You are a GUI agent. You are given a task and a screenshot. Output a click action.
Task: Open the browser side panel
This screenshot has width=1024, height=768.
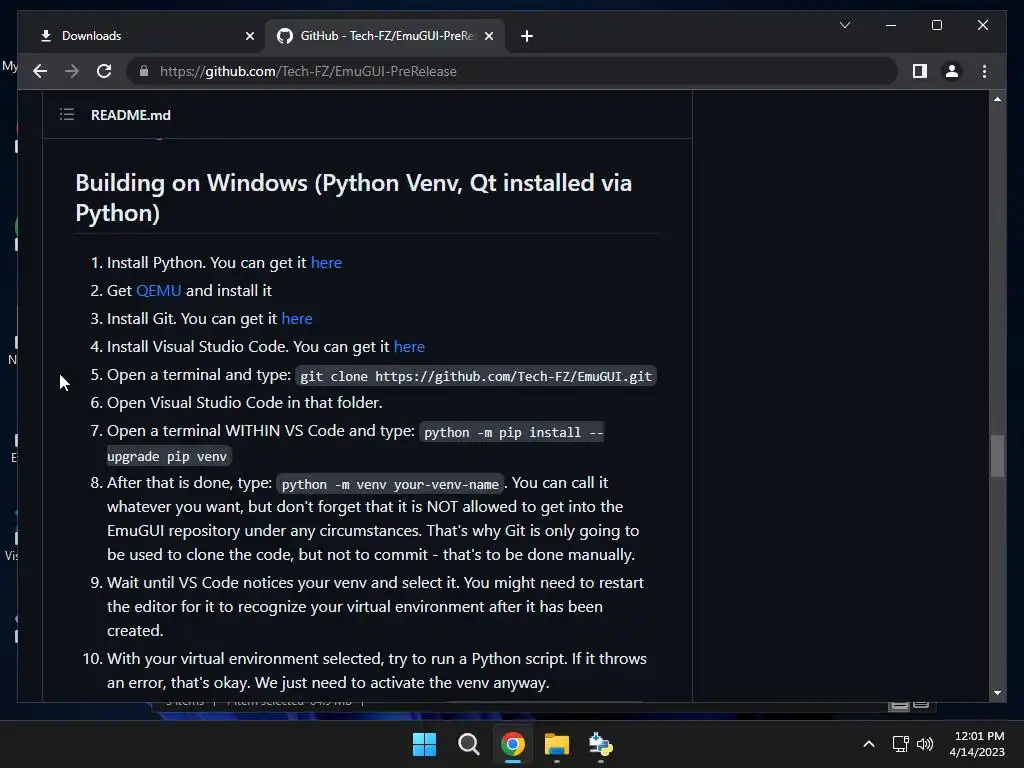tap(920, 71)
